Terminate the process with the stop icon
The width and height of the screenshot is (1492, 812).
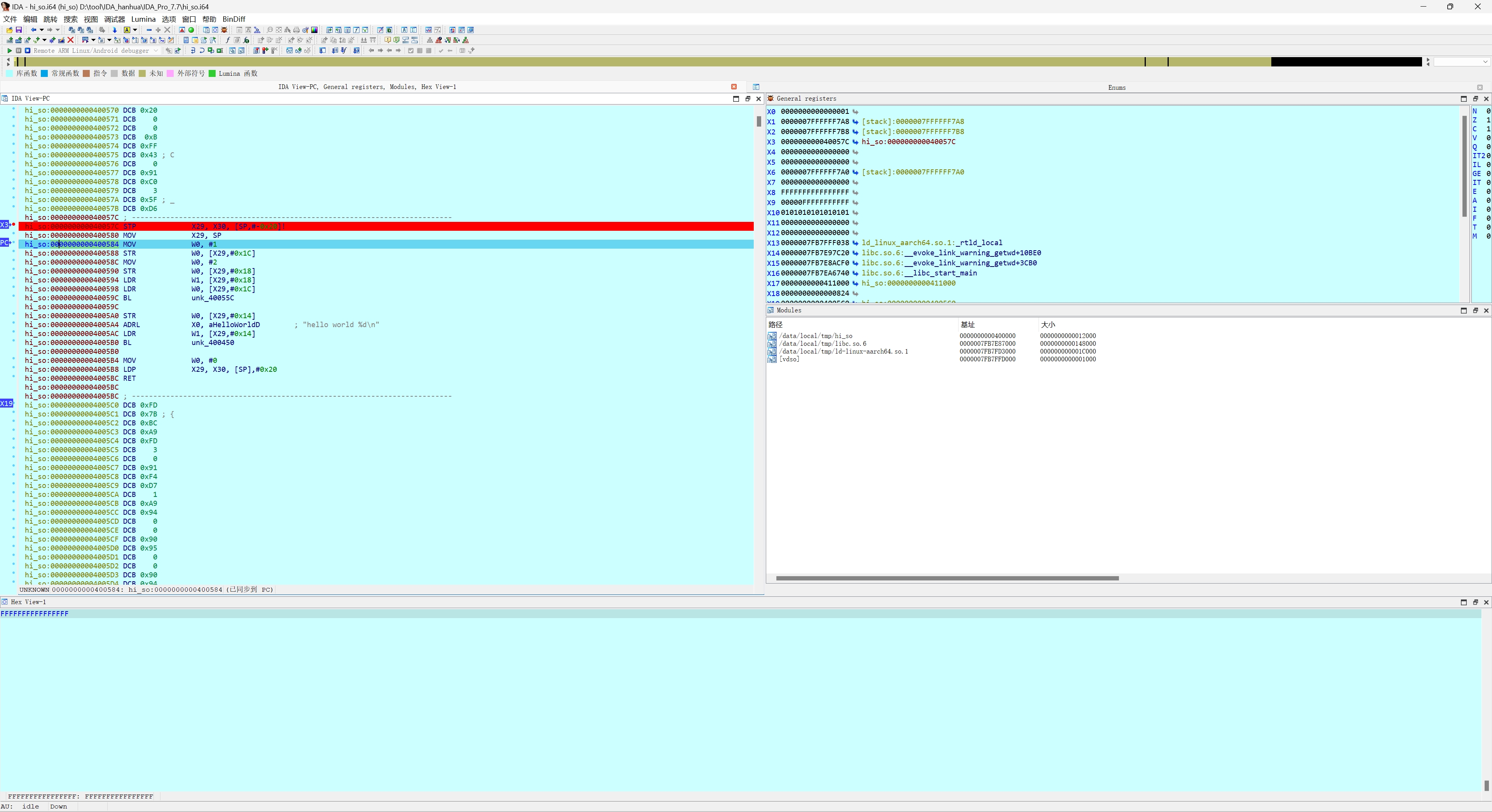pos(27,51)
